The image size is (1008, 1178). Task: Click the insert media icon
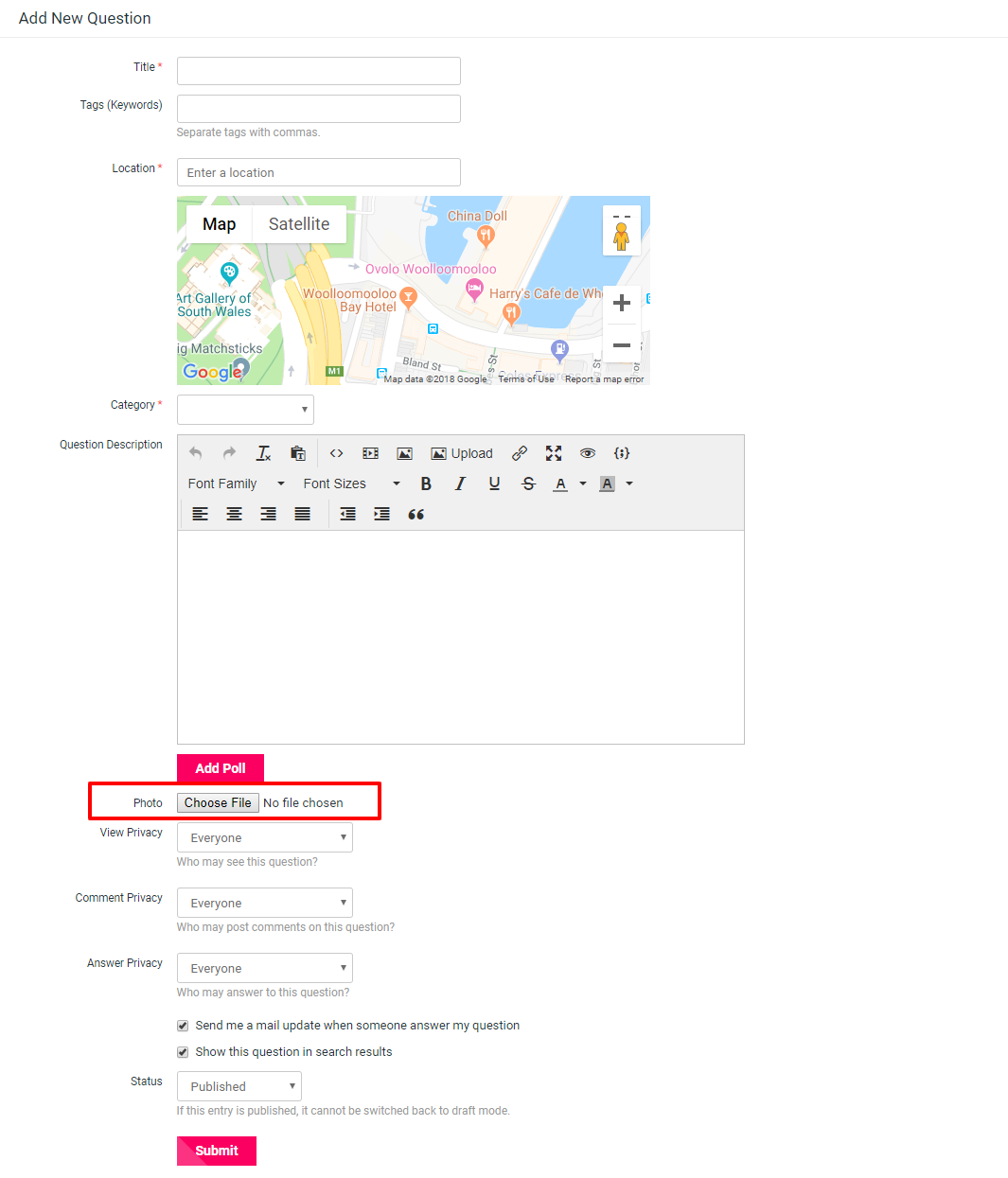(x=370, y=453)
